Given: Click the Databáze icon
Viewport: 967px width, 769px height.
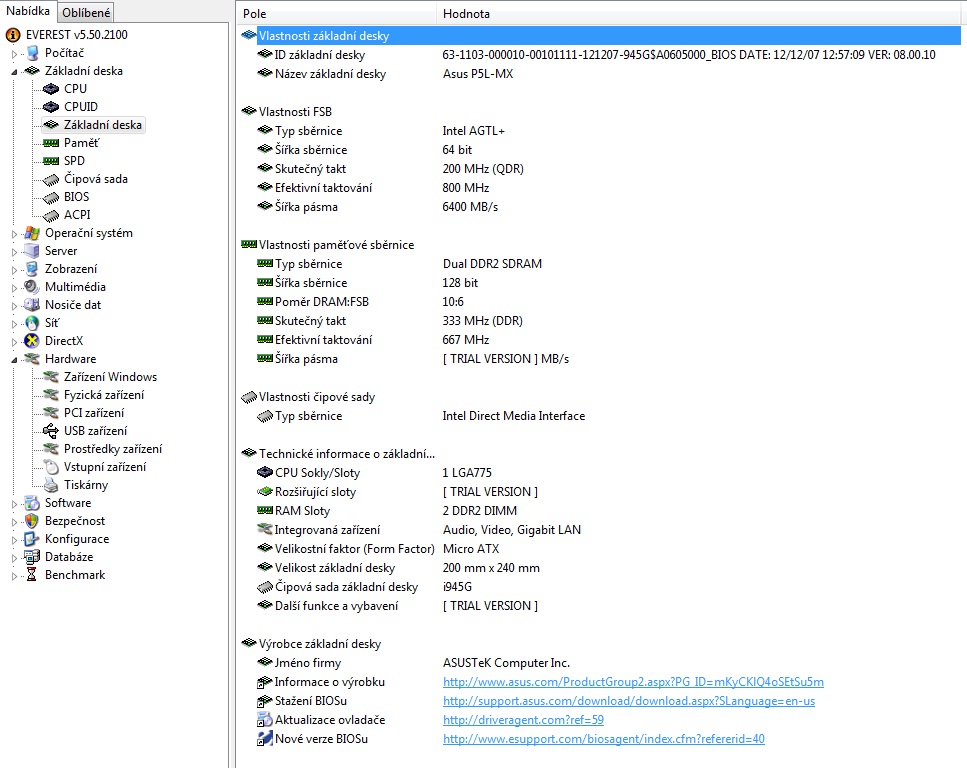Looking at the screenshot, I should (x=32, y=557).
